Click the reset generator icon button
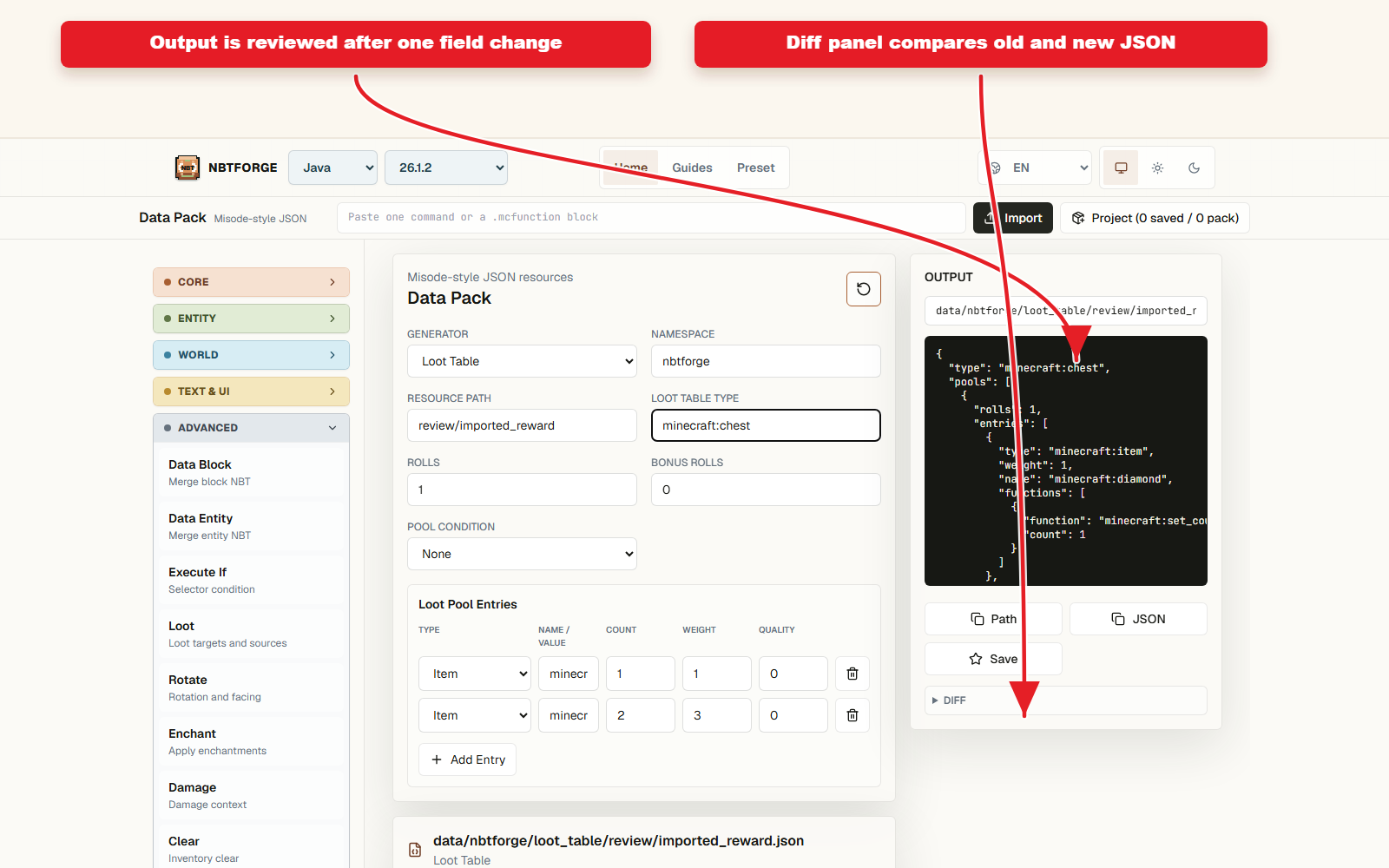The height and width of the screenshot is (868, 1389). pyautogui.click(x=864, y=289)
